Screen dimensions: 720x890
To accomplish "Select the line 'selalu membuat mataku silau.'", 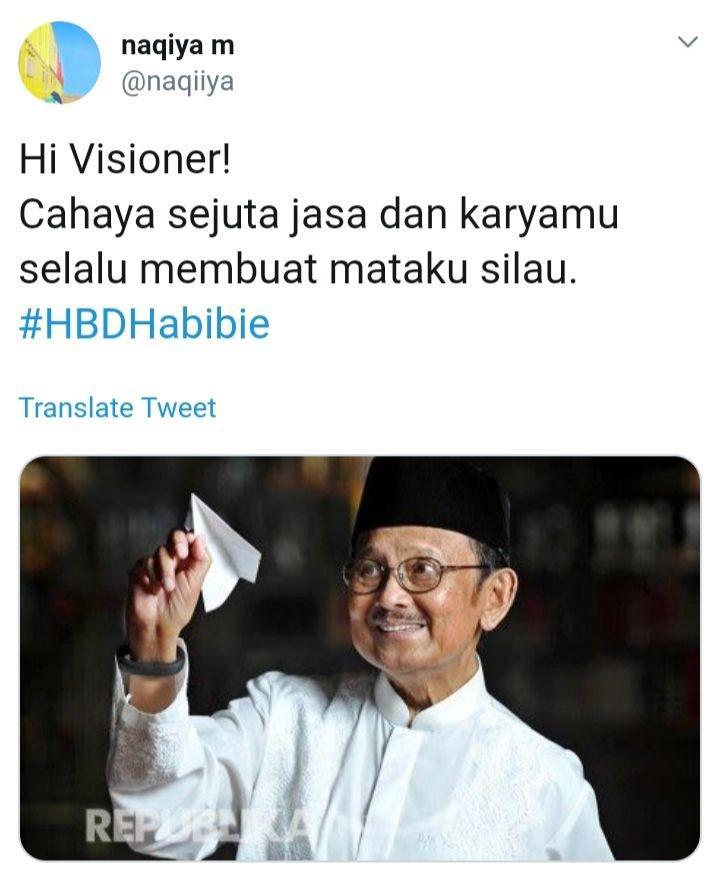I will pyautogui.click(x=298, y=269).
